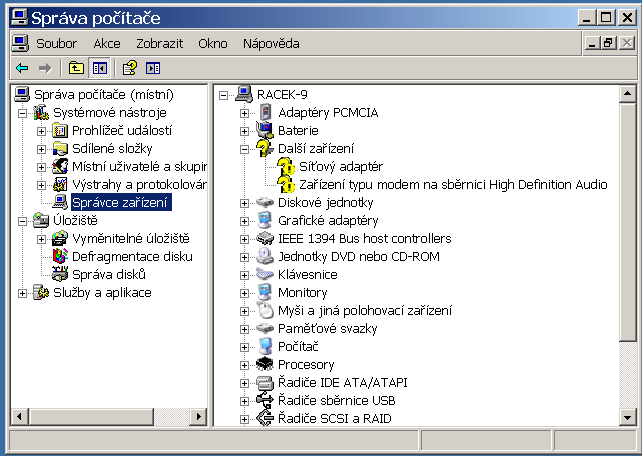Click the IEEE 1394 Bus host controllers icon
Screen dimensions: 642x456
pyautogui.click(x=265, y=239)
